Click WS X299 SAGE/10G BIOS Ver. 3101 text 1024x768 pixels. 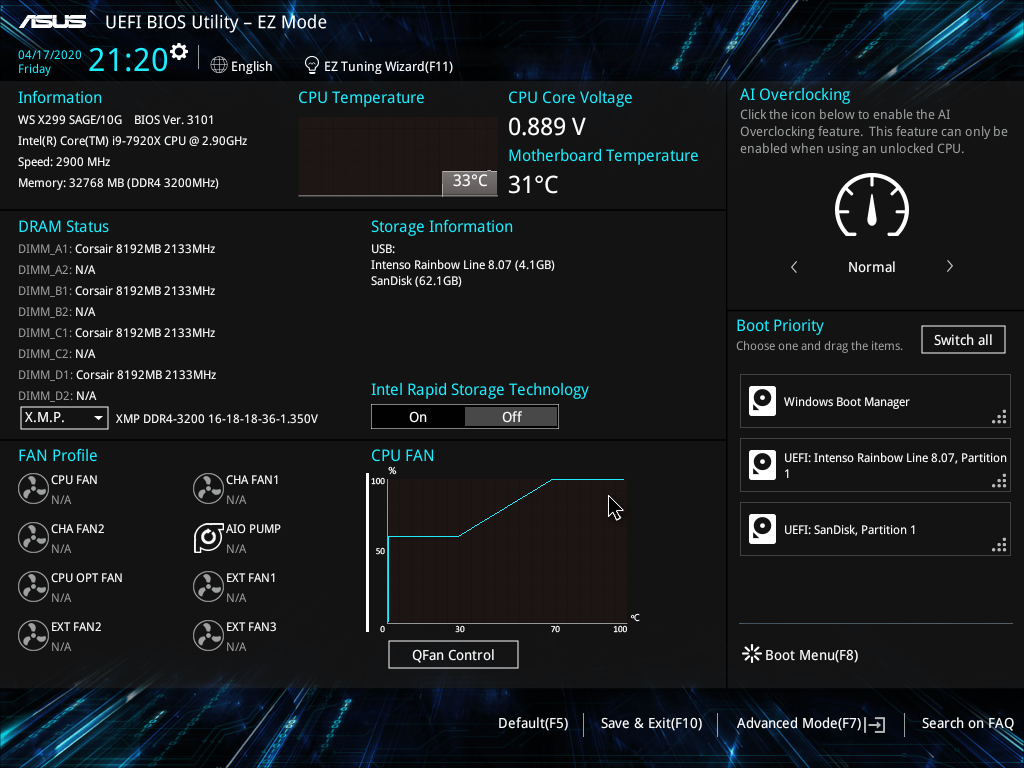pyautogui.click(x=116, y=120)
